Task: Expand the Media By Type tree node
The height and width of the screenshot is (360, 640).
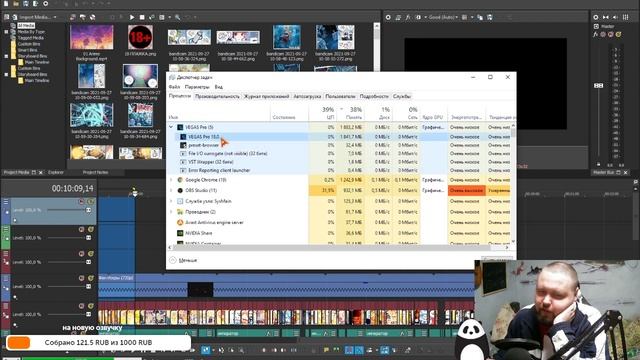Action: click(x=6, y=32)
